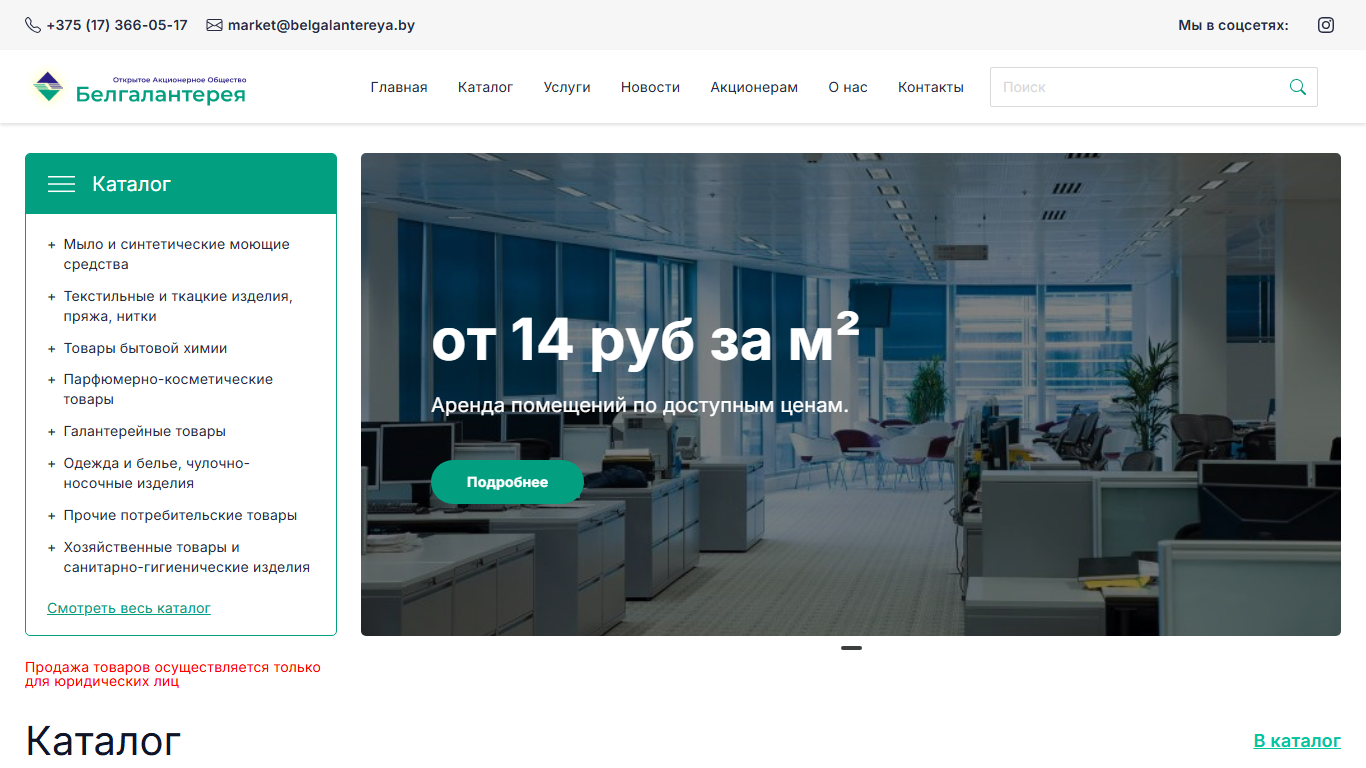Expand plus next to Мыло и синтетические моющие средства
The height and width of the screenshot is (768, 1366).
(52, 245)
